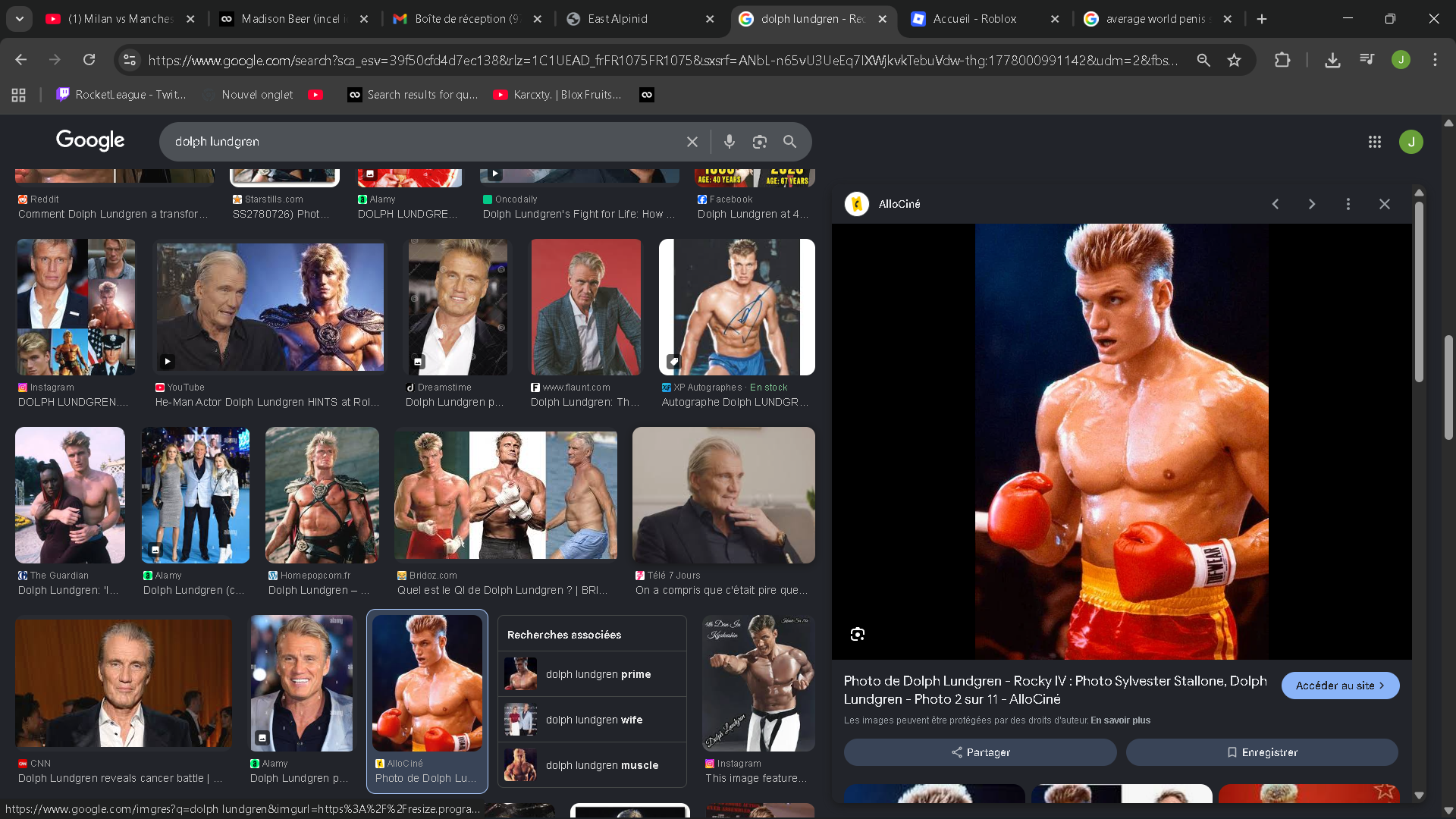Screen dimensions: 1456x819
Task: Close the East Alpinid tab
Action: pos(710,19)
